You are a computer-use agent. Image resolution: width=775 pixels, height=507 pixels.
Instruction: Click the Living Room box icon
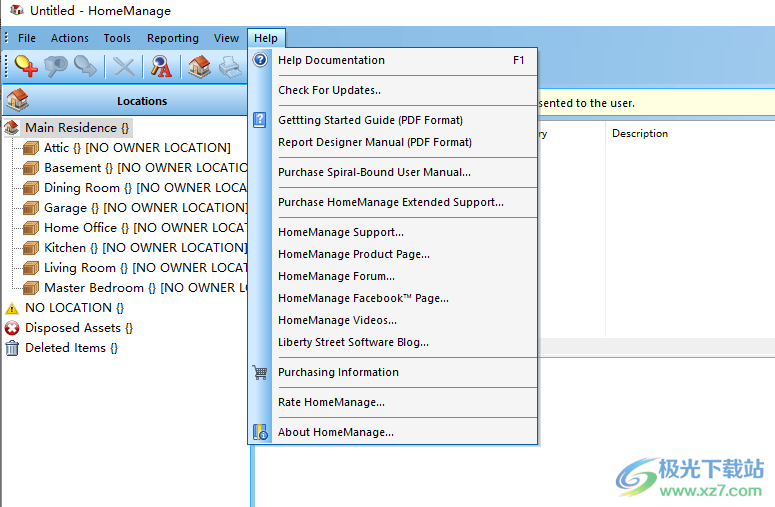coord(31,268)
